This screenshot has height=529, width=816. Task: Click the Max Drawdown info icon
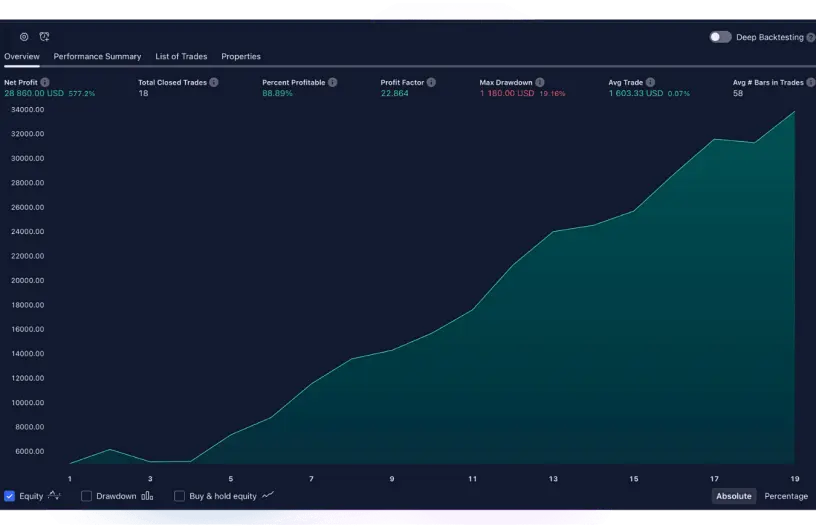point(540,83)
